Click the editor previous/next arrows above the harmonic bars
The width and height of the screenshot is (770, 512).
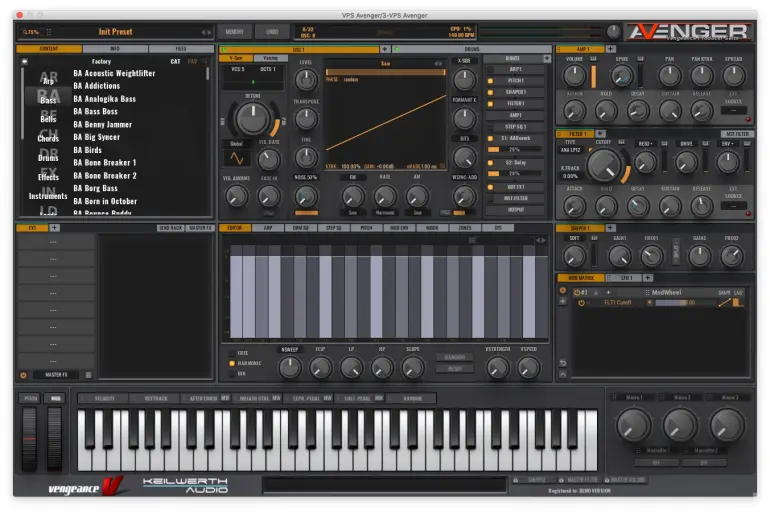pos(541,240)
